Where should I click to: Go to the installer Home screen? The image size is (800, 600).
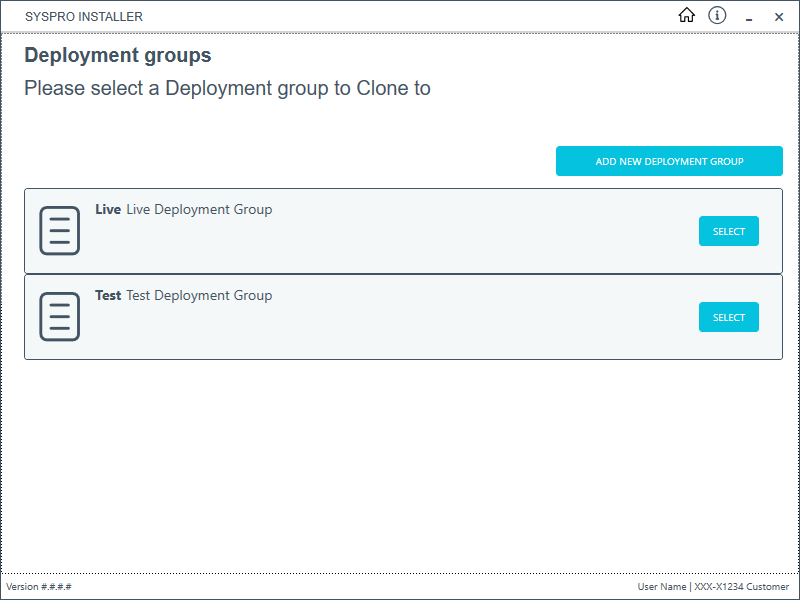click(x=686, y=15)
